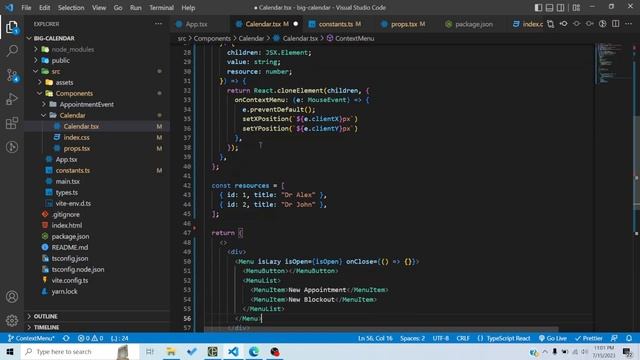Click Go Live in status bar
The width and height of the screenshot is (640, 360).
(x=553, y=338)
